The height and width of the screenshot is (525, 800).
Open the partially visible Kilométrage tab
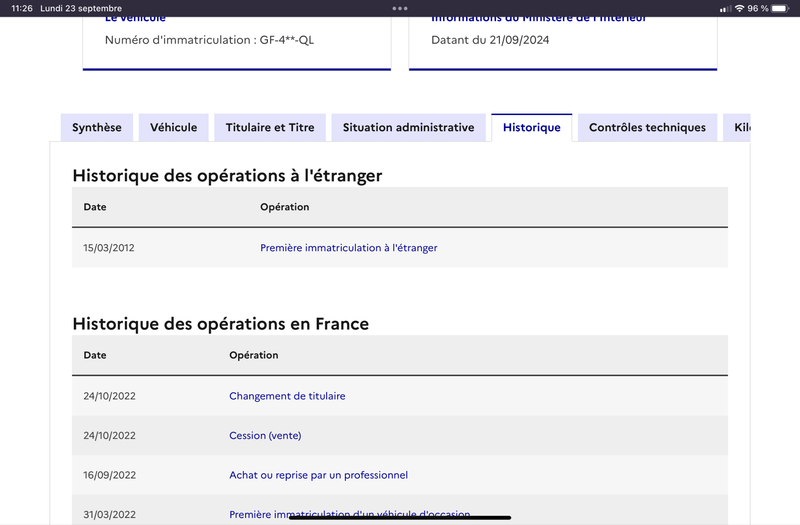pos(737,128)
